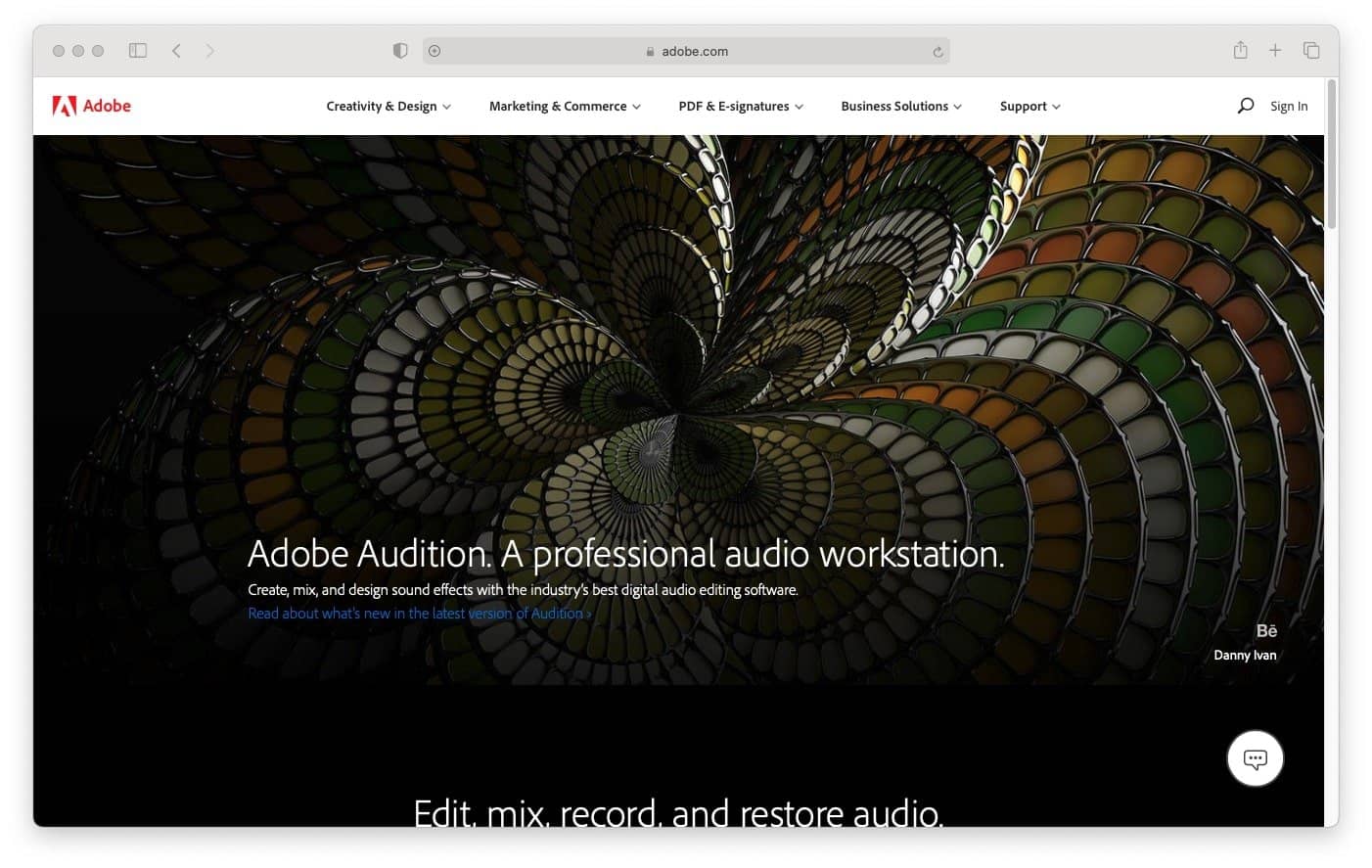Go forward with the right arrow
This screenshot has width=1372, height=868.
[x=209, y=51]
